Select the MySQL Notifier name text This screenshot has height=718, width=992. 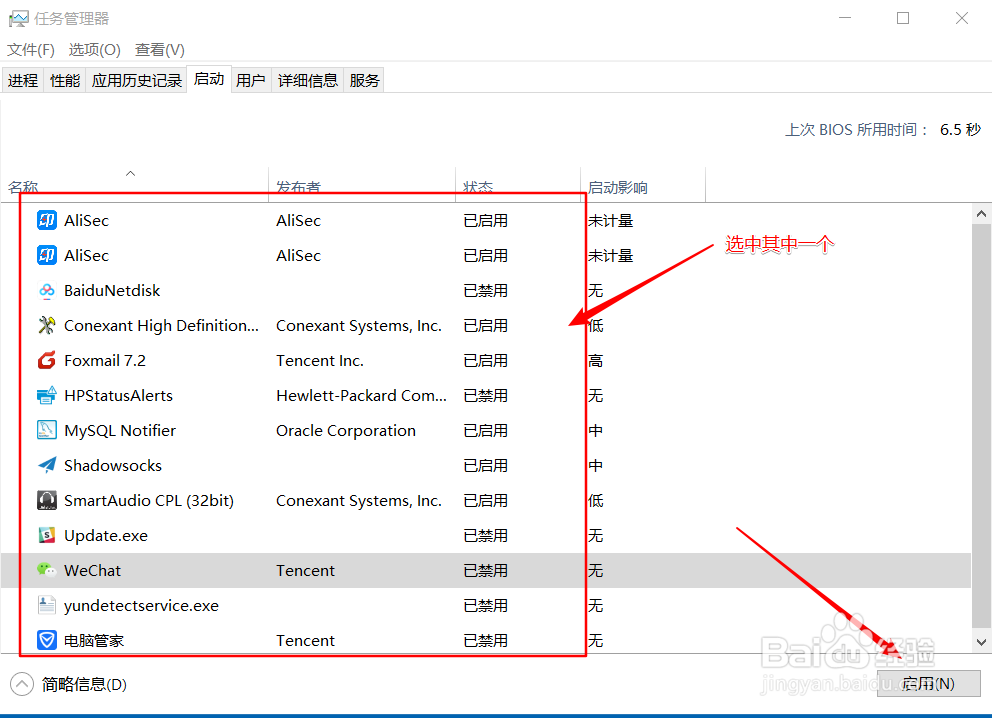click(120, 430)
